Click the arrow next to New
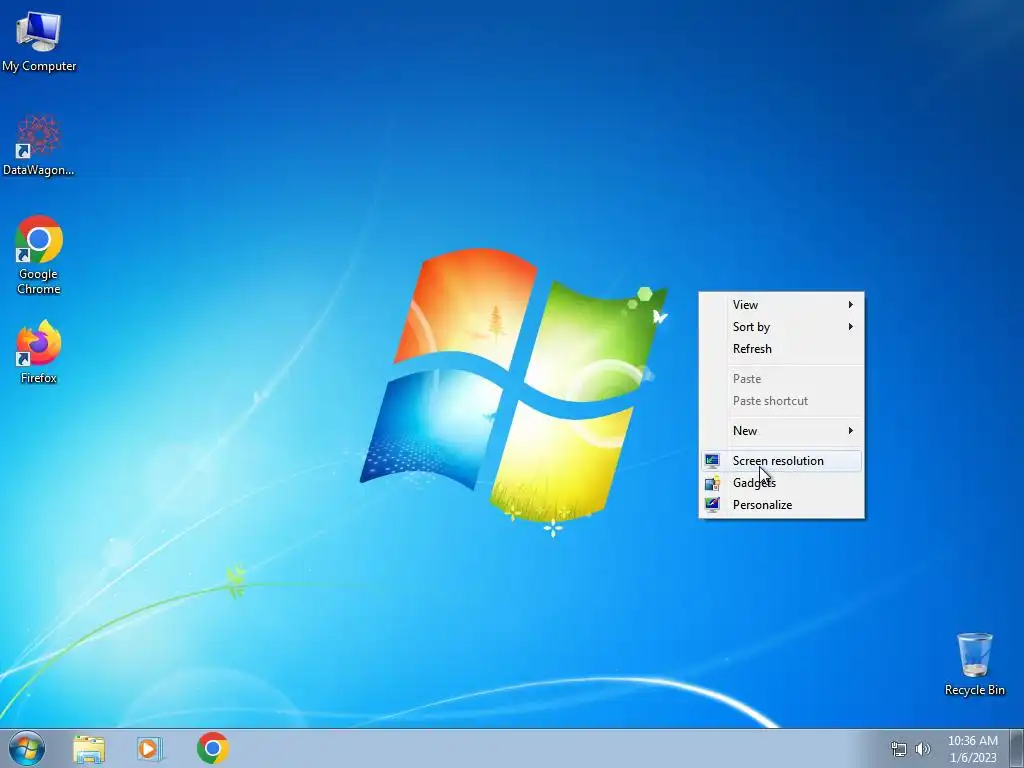Viewport: 1024px width, 768px height. click(850, 431)
